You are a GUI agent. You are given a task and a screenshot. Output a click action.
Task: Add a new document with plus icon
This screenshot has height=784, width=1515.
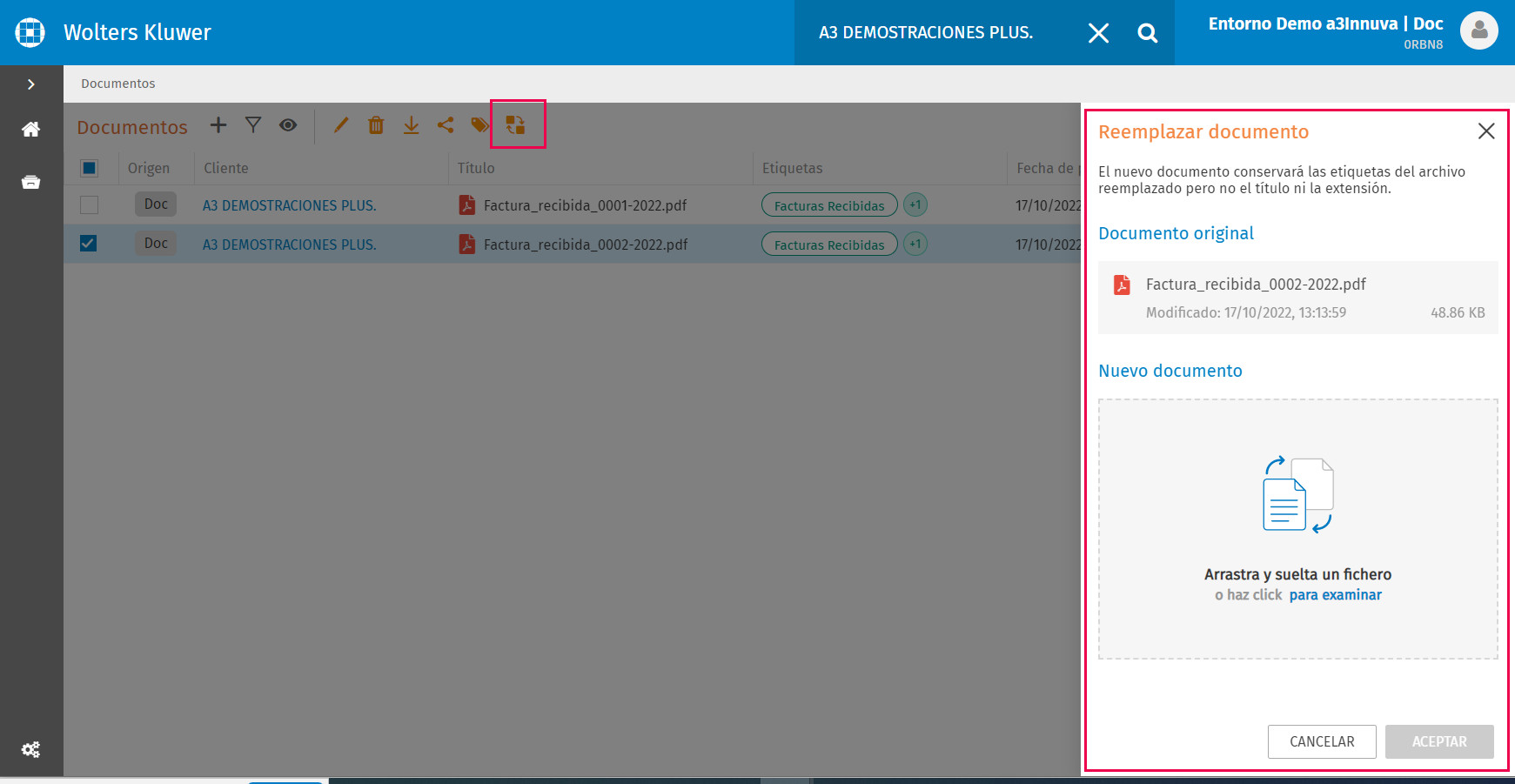point(218,125)
